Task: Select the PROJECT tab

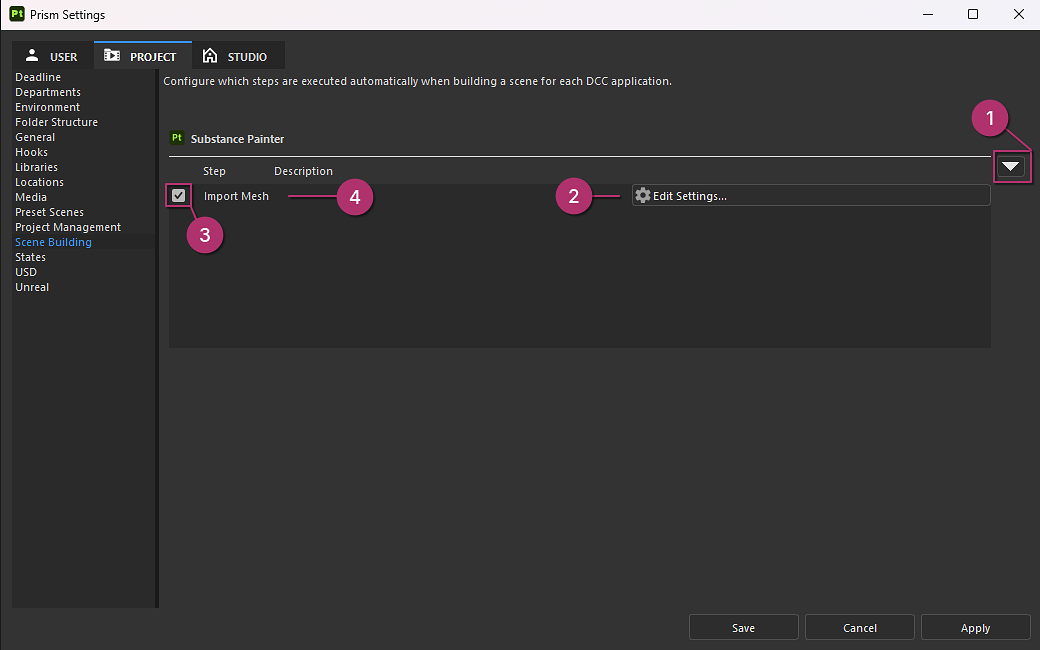Action: (141, 57)
